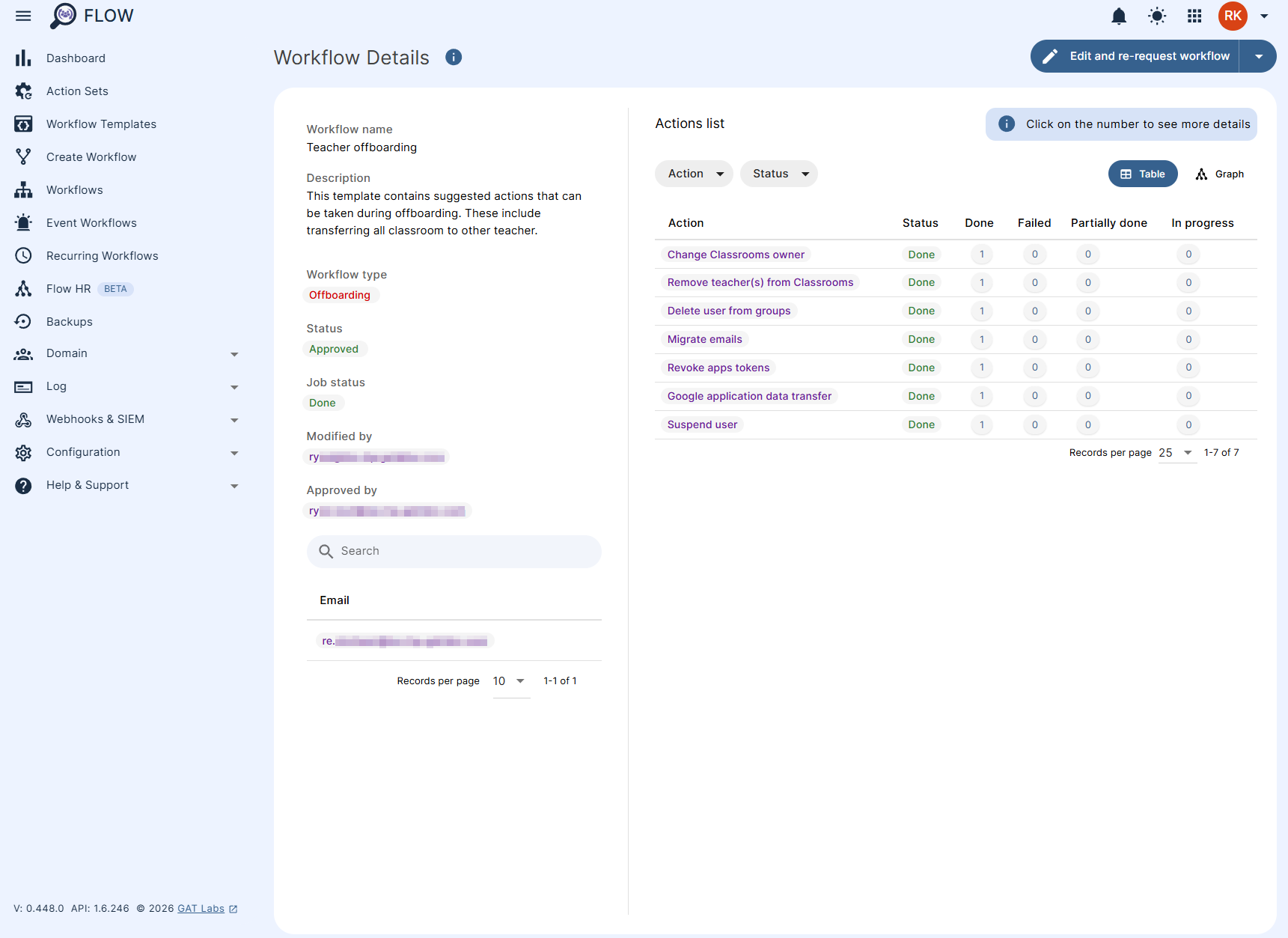Image resolution: width=1288 pixels, height=938 pixels.
Task: Click into the email Search field
Action: (454, 552)
